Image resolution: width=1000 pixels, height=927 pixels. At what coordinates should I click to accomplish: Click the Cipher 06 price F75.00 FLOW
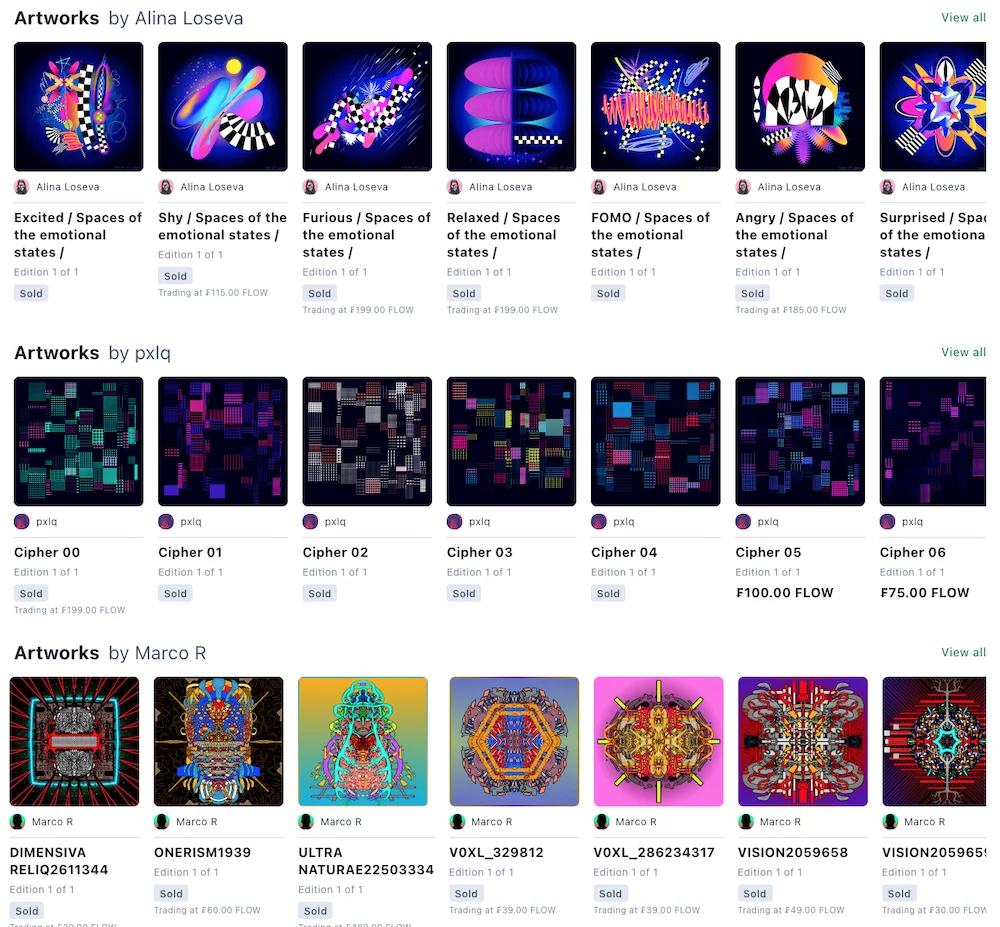924,593
